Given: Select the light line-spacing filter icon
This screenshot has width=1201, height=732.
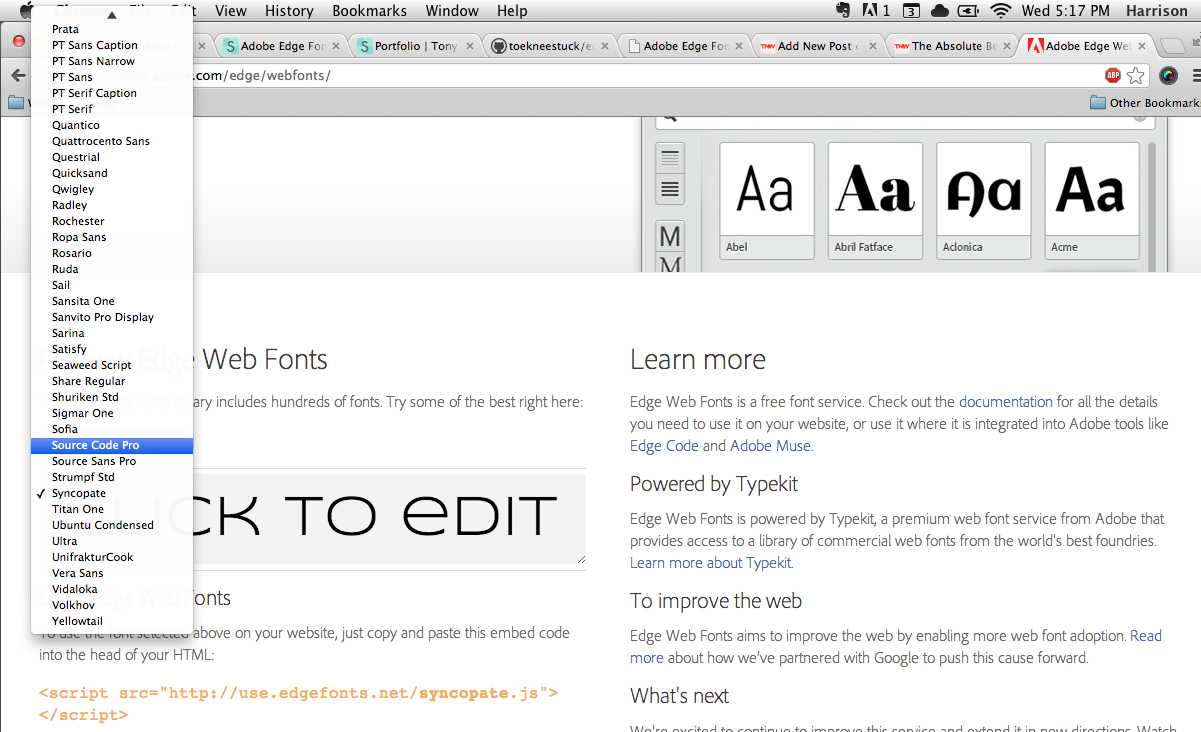Looking at the screenshot, I should tap(669, 157).
